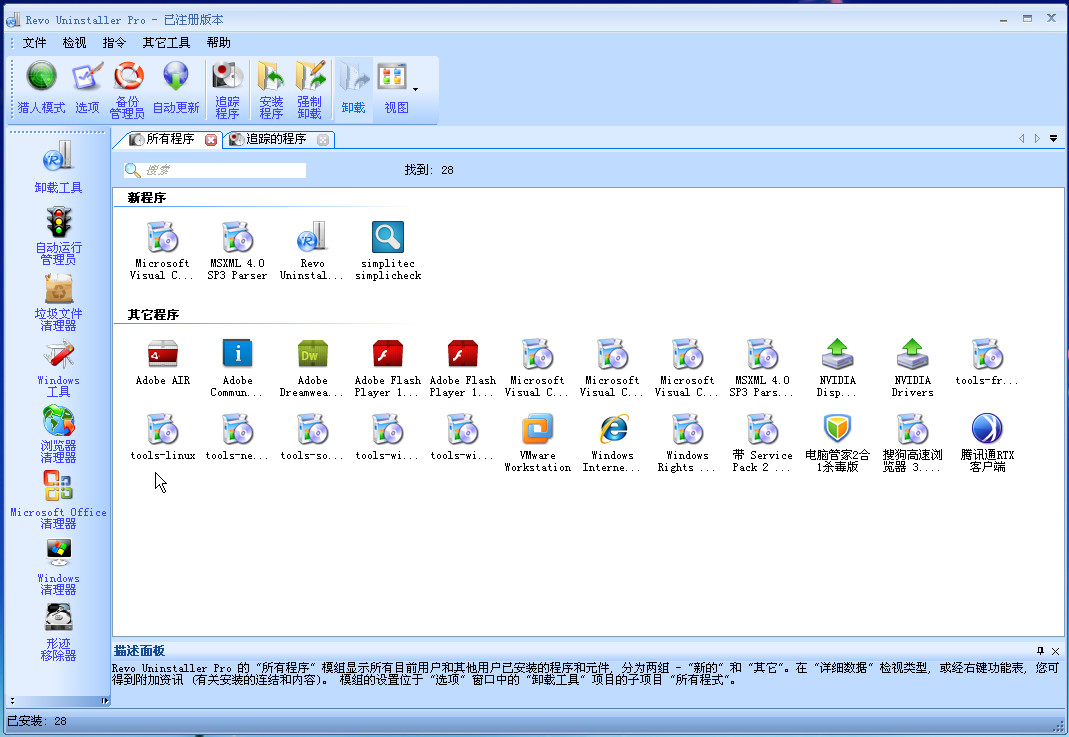
Task: Click the program search input field
Action: pyautogui.click(x=215, y=170)
